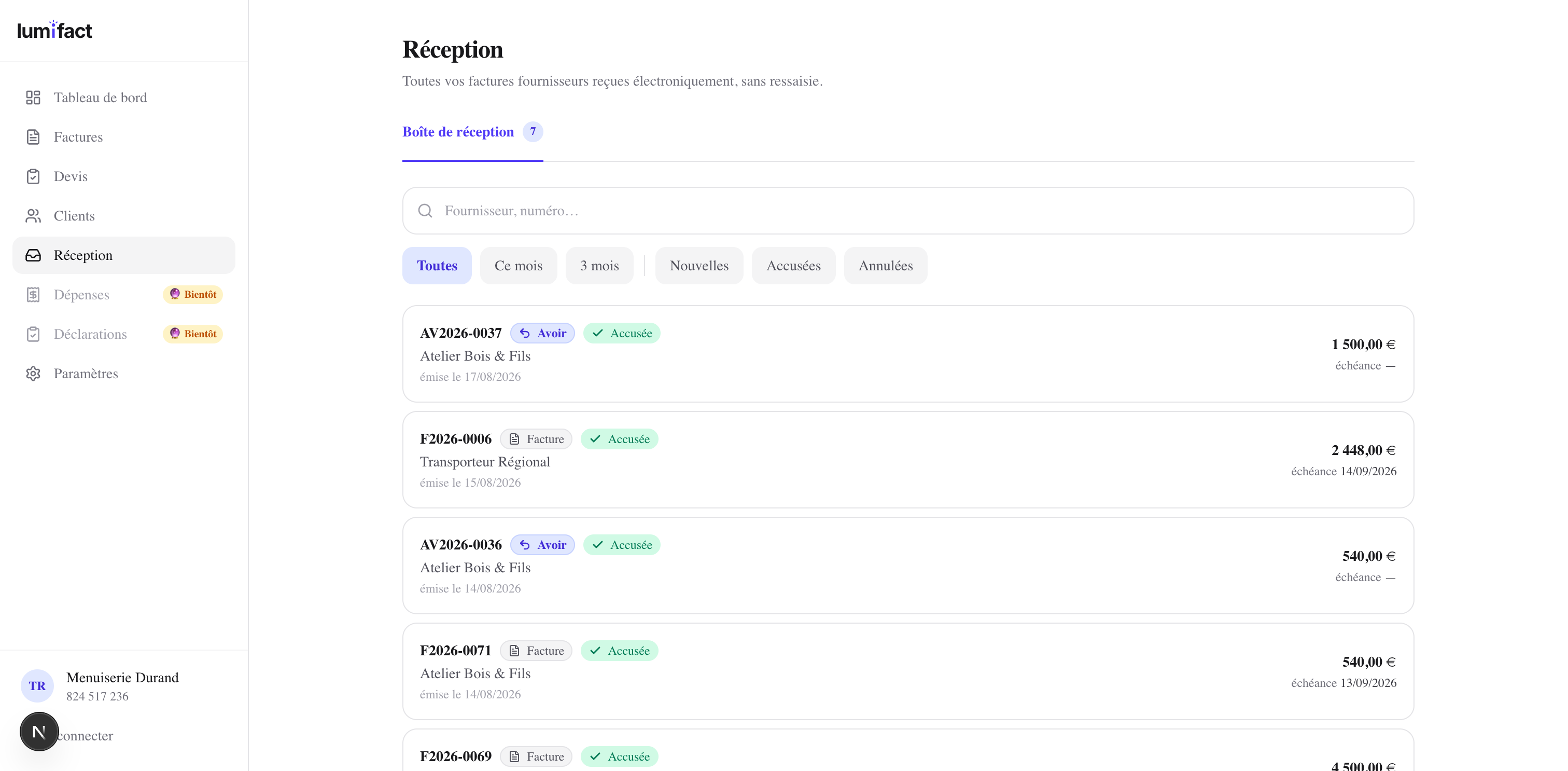Open invoice F2026-0069
The height and width of the screenshot is (771, 1568).
click(907, 751)
